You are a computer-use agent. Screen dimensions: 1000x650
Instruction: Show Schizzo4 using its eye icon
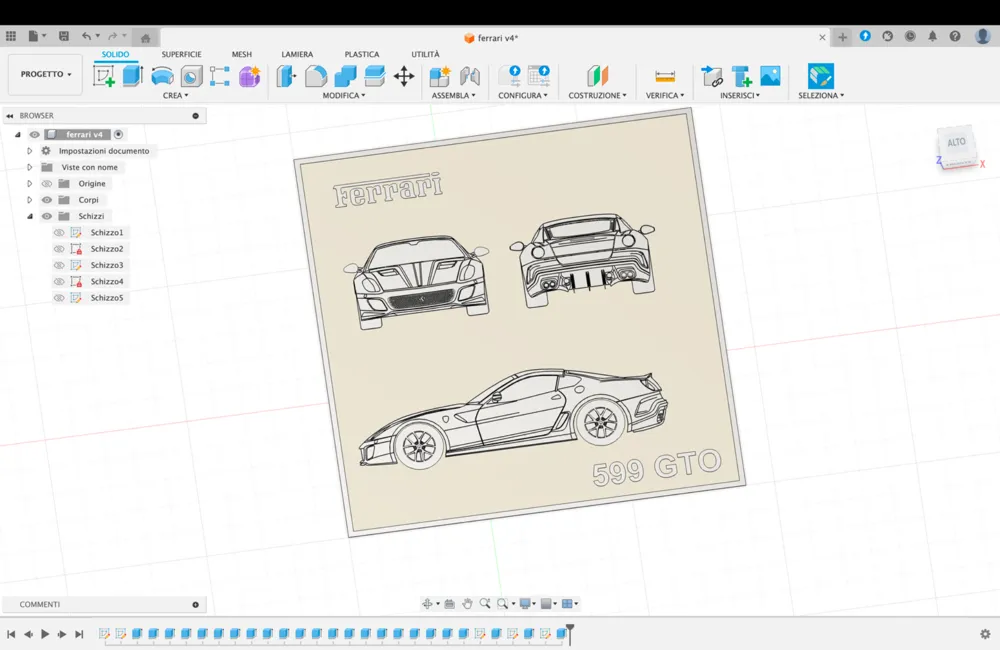point(59,281)
